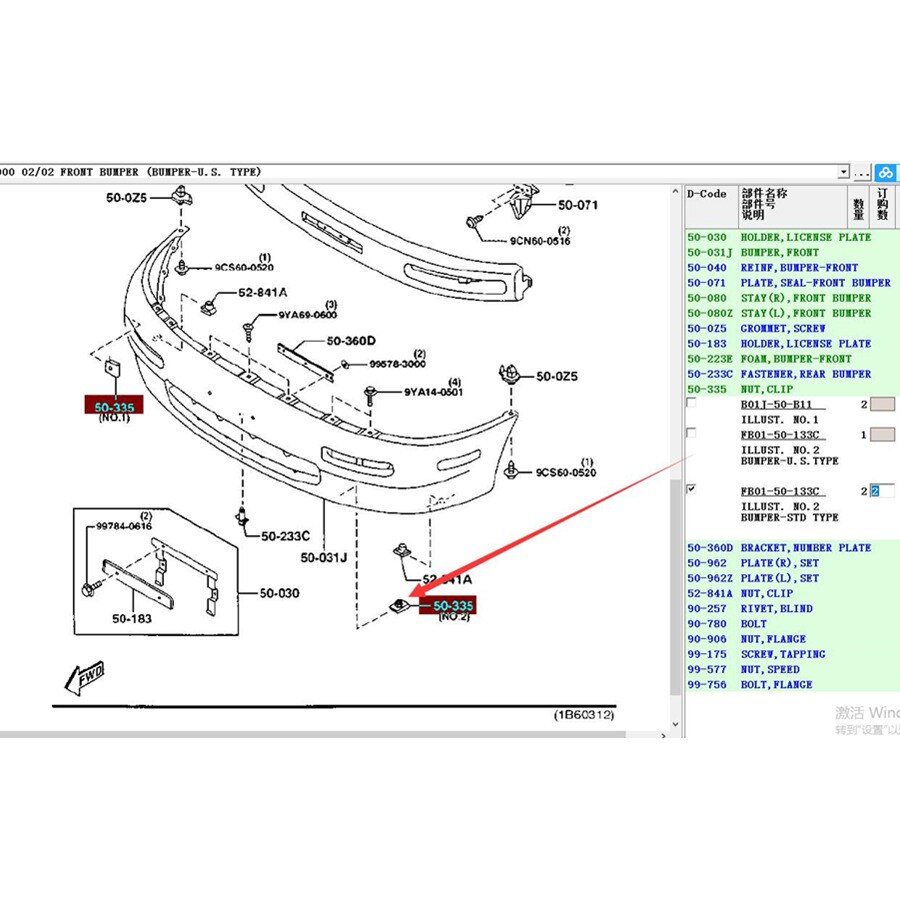Uncheck the BUMPER-STD TYPE FB01-50-133C checkbox
This screenshot has height=900, width=900.
click(692, 491)
